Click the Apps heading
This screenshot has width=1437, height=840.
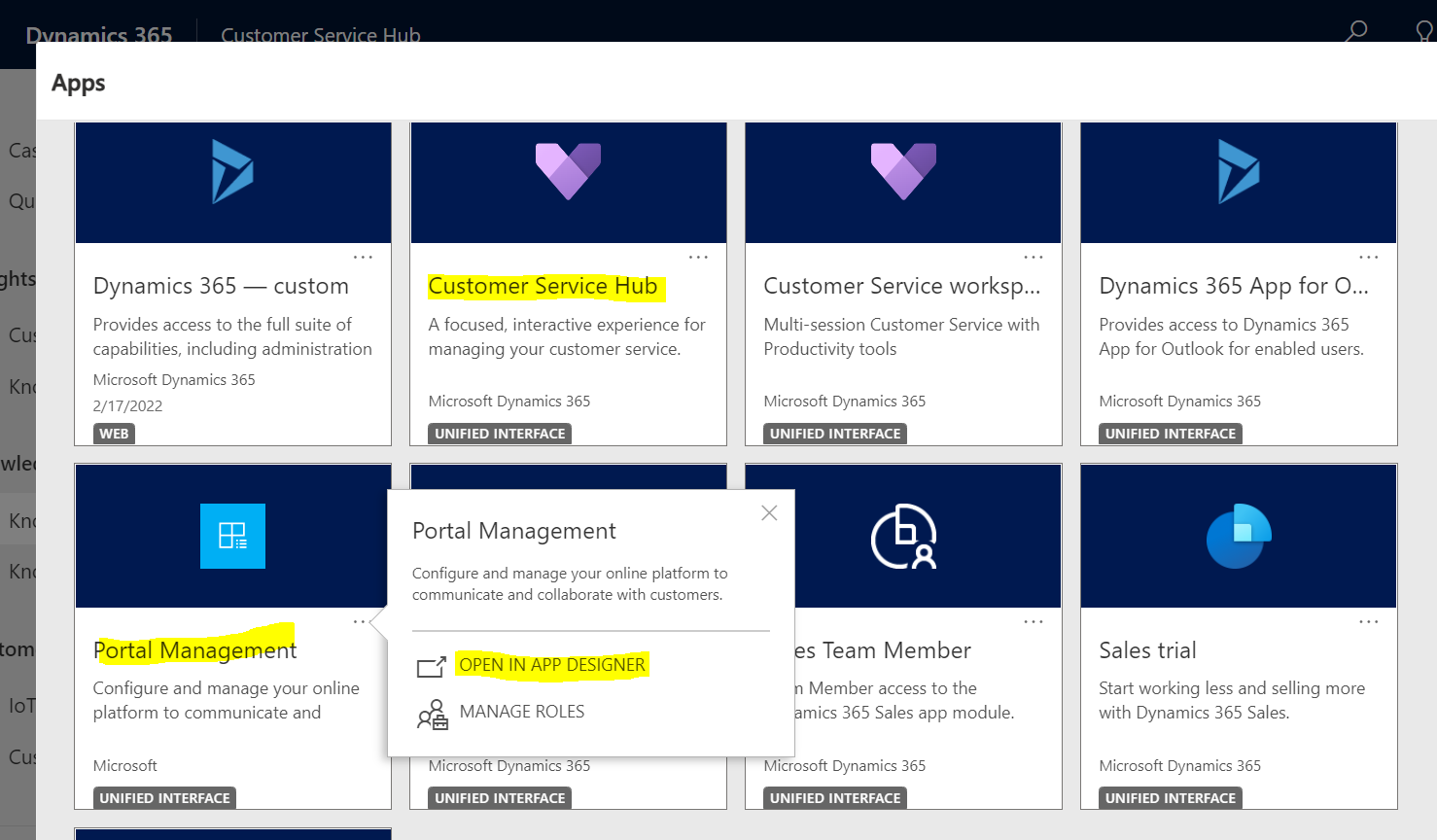point(78,84)
